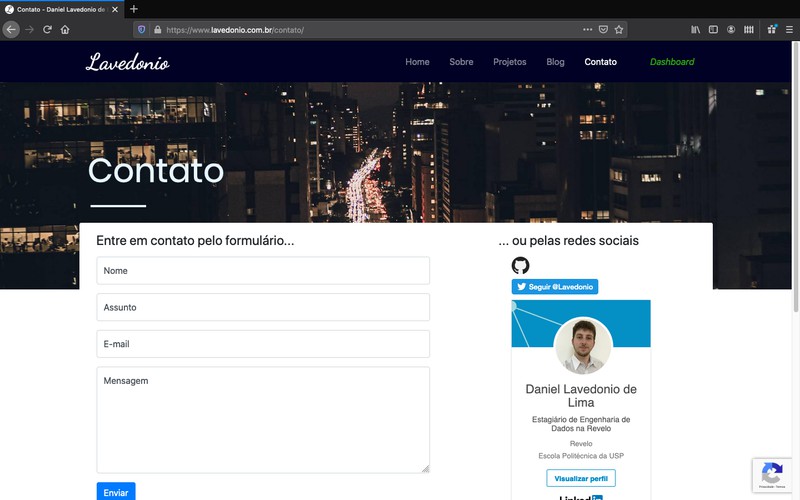
Task: Click the Mensagem textarea resize handle
Action: pos(426,469)
